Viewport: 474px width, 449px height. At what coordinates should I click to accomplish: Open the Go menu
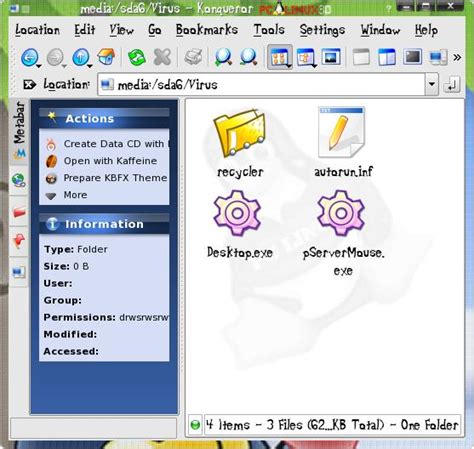click(155, 30)
